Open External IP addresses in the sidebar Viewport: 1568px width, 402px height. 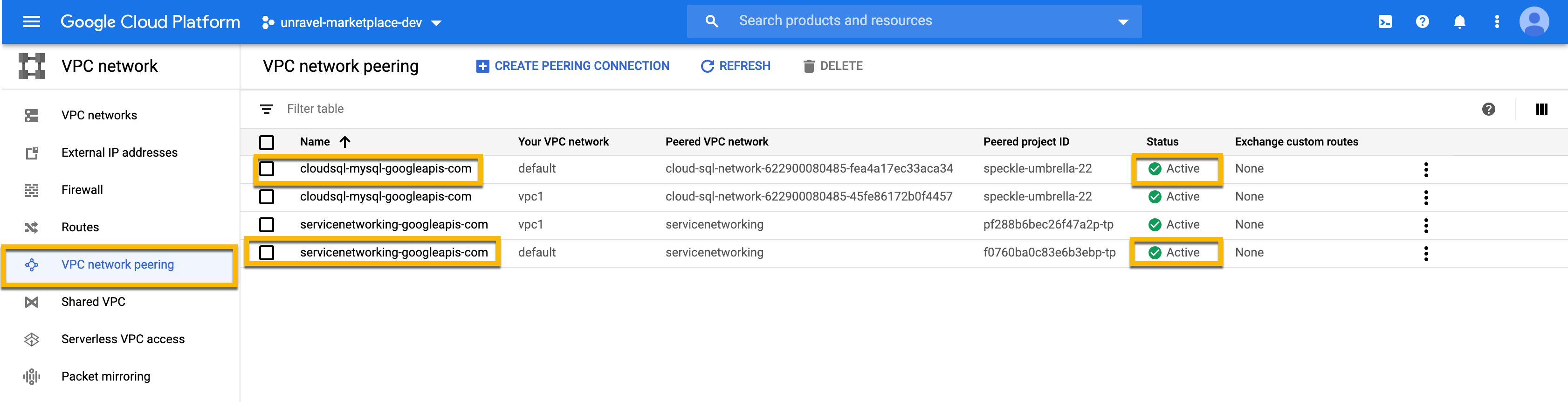pos(119,152)
